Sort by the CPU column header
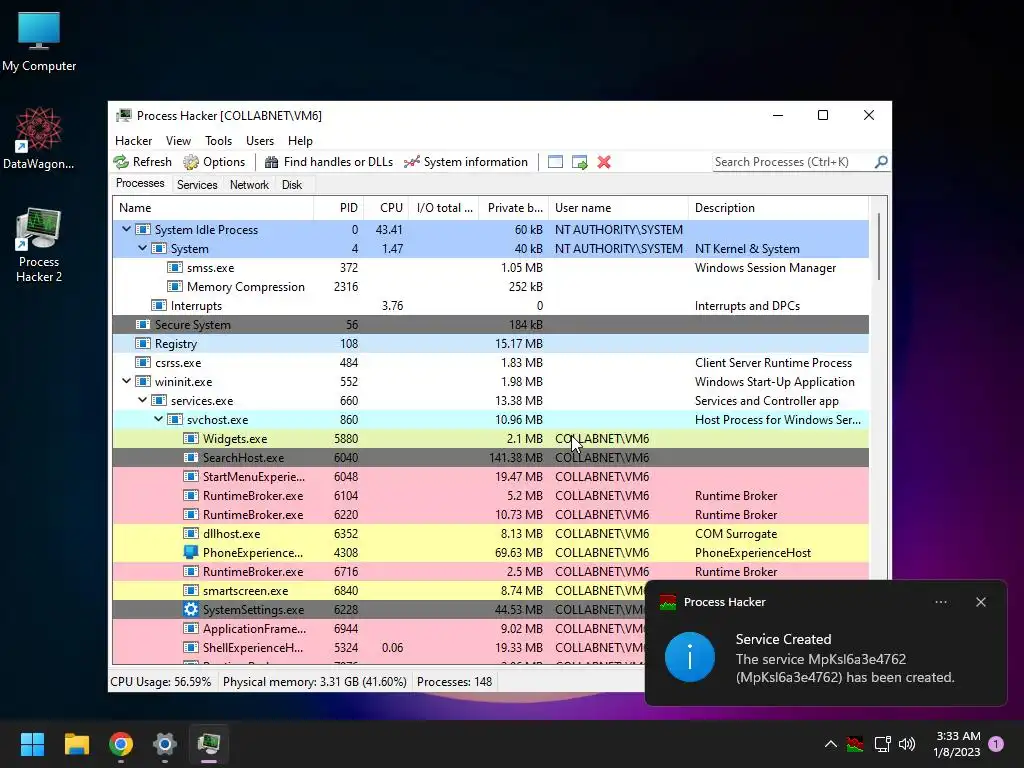Viewport: 1024px width, 768px height. 386,208
